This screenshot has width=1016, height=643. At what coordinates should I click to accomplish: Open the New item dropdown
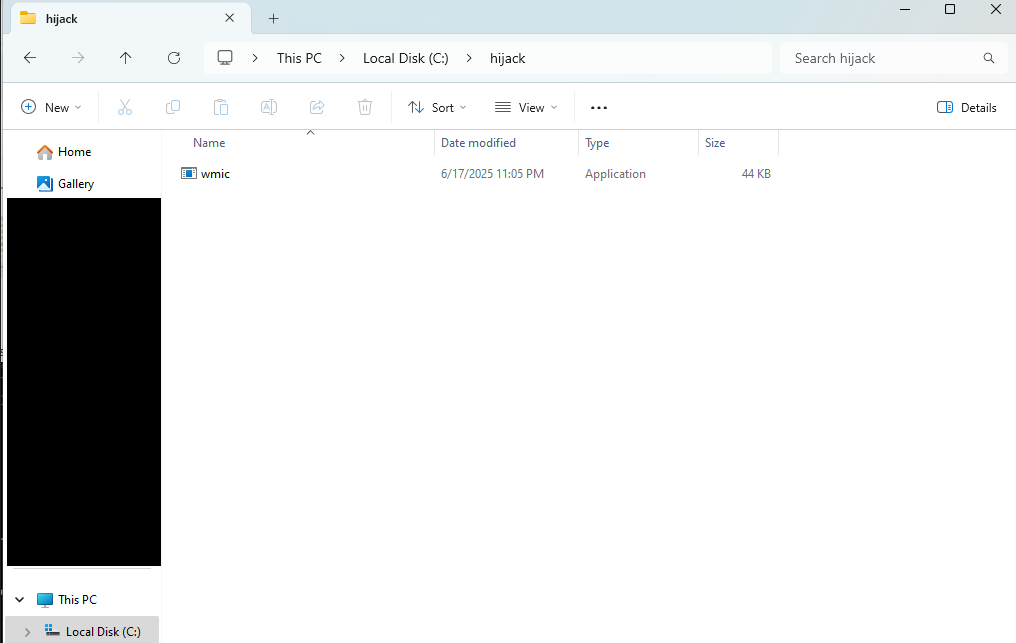(51, 107)
